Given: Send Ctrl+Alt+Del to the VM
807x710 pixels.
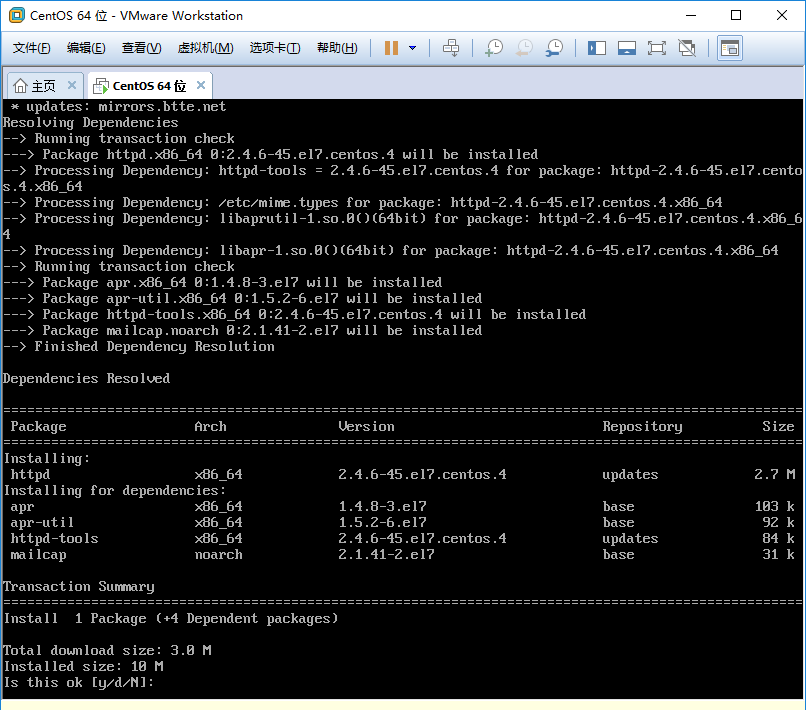Looking at the screenshot, I should point(451,48).
